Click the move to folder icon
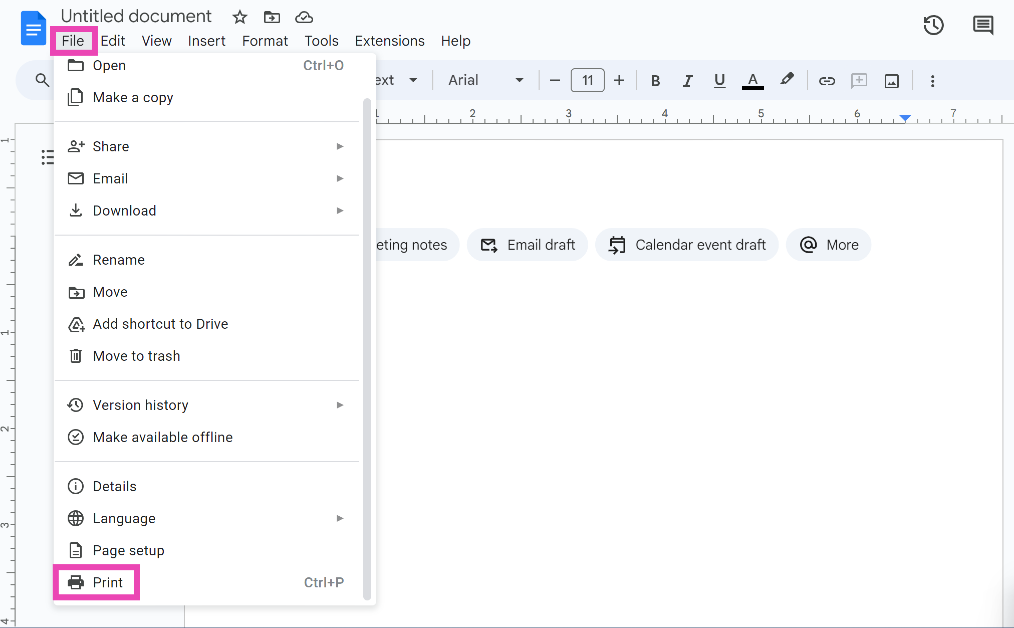The height and width of the screenshot is (628, 1014). [x=272, y=17]
